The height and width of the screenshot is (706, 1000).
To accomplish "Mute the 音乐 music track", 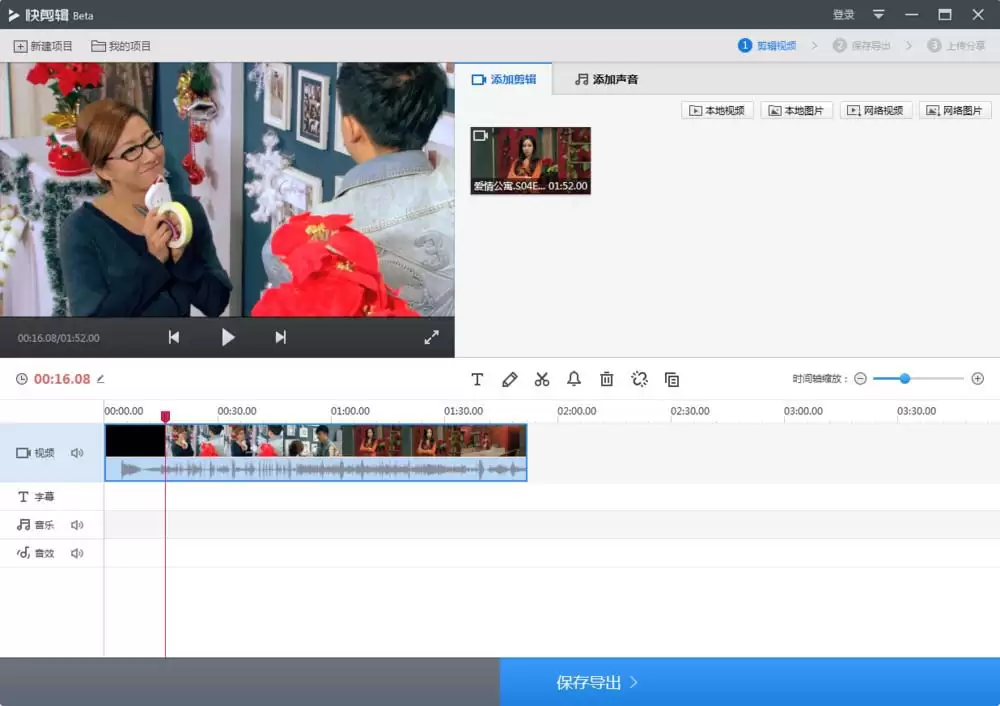I will tap(77, 525).
